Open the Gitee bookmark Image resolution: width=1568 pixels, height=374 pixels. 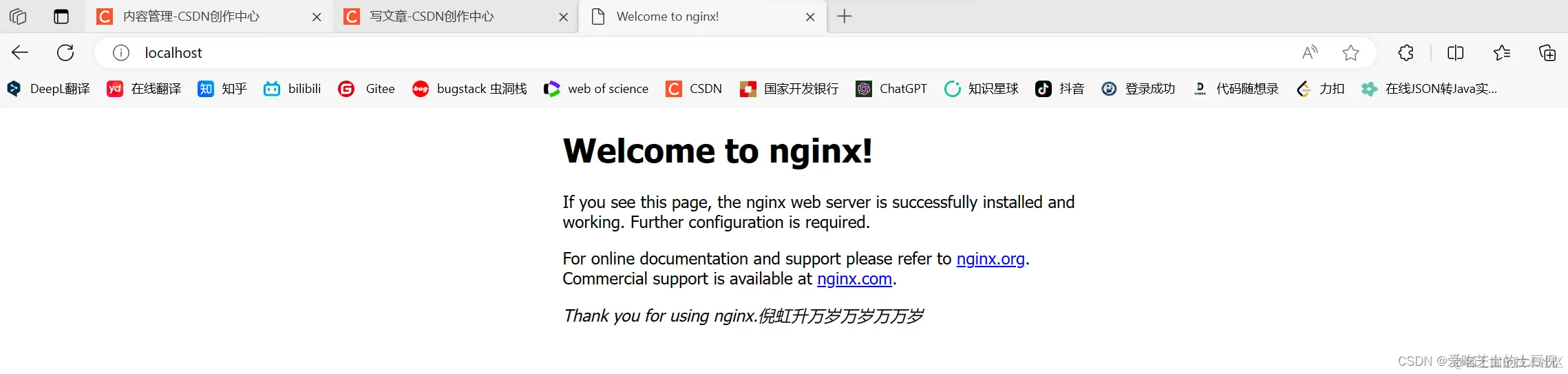pyautogui.click(x=366, y=89)
